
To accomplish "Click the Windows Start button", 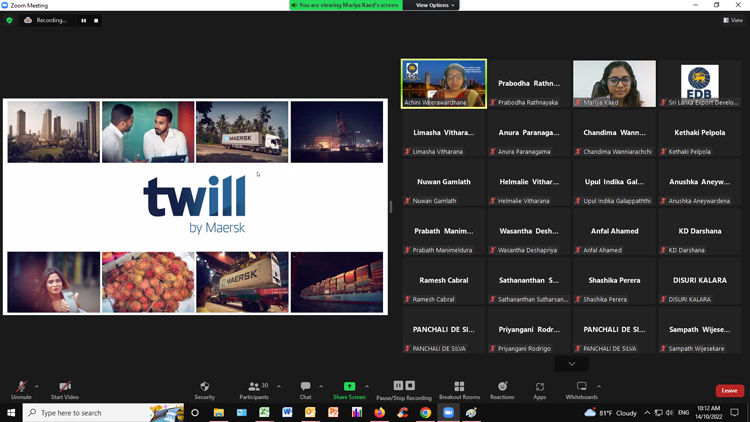I will pos(11,412).
